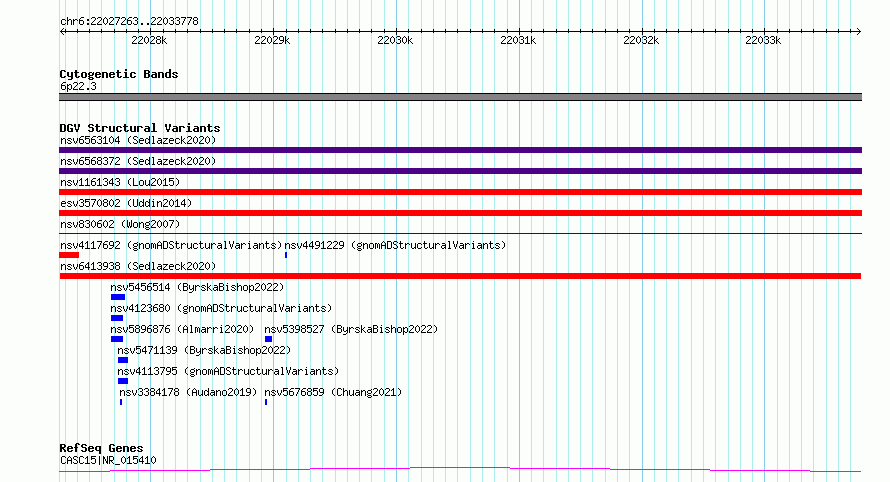
Task: Select the tiny blue nsv5676859 marker
Action: coord(266,402)
